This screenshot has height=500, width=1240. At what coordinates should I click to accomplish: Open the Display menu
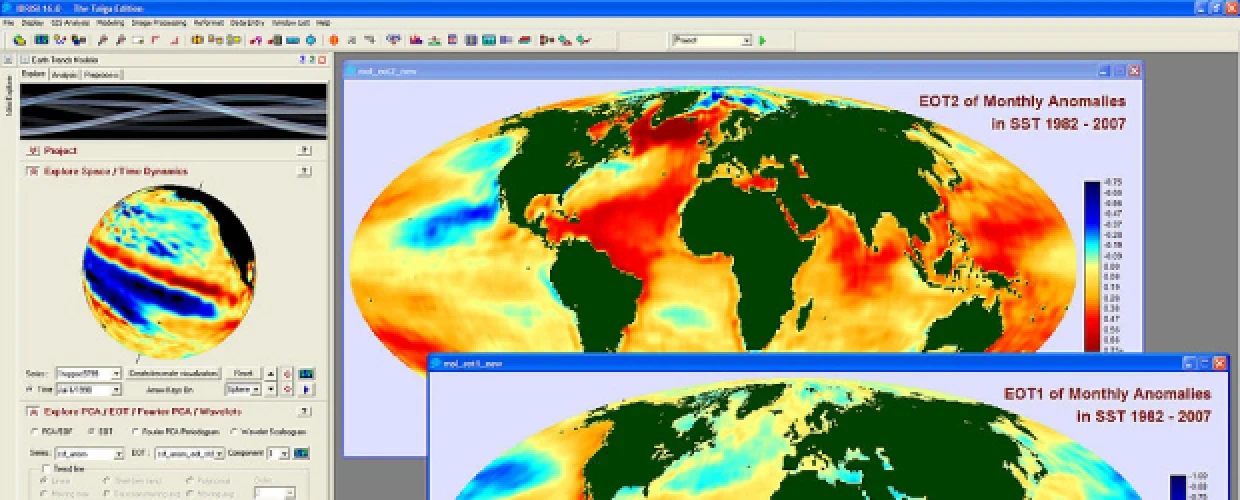click(32, 22)
